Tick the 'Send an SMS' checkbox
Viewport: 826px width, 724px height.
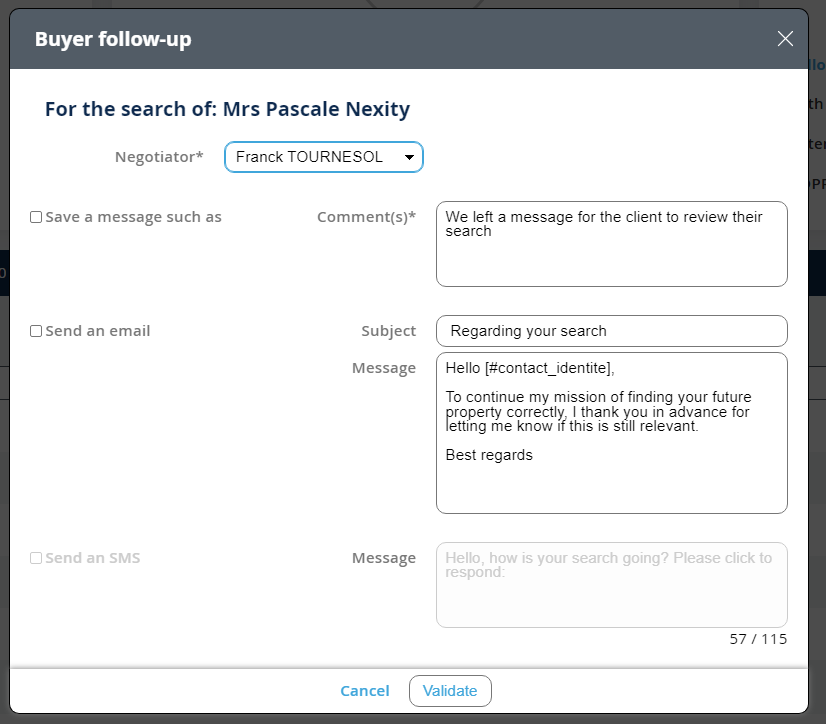click(x=36, y=558)
